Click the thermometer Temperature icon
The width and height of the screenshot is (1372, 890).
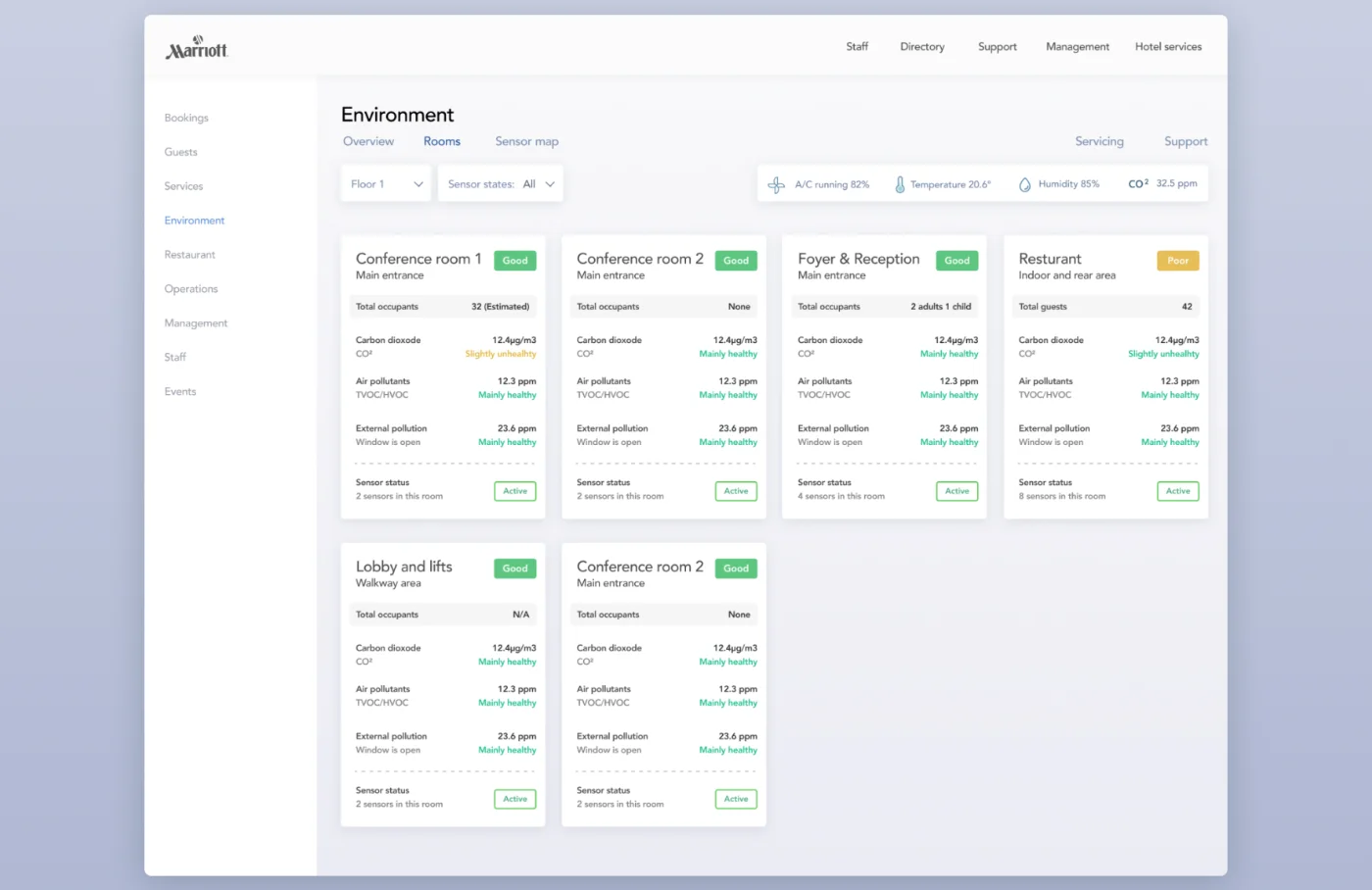(899, 183)
